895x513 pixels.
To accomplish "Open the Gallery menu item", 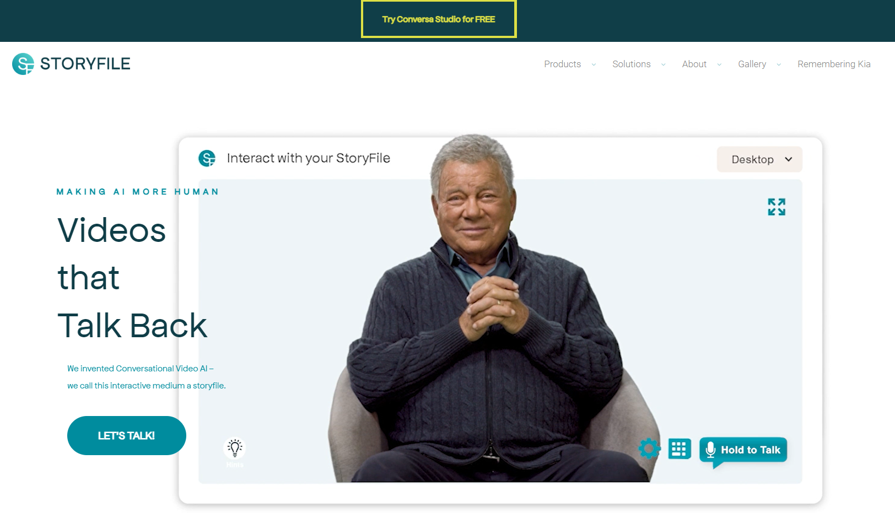I will pos(752,64).
